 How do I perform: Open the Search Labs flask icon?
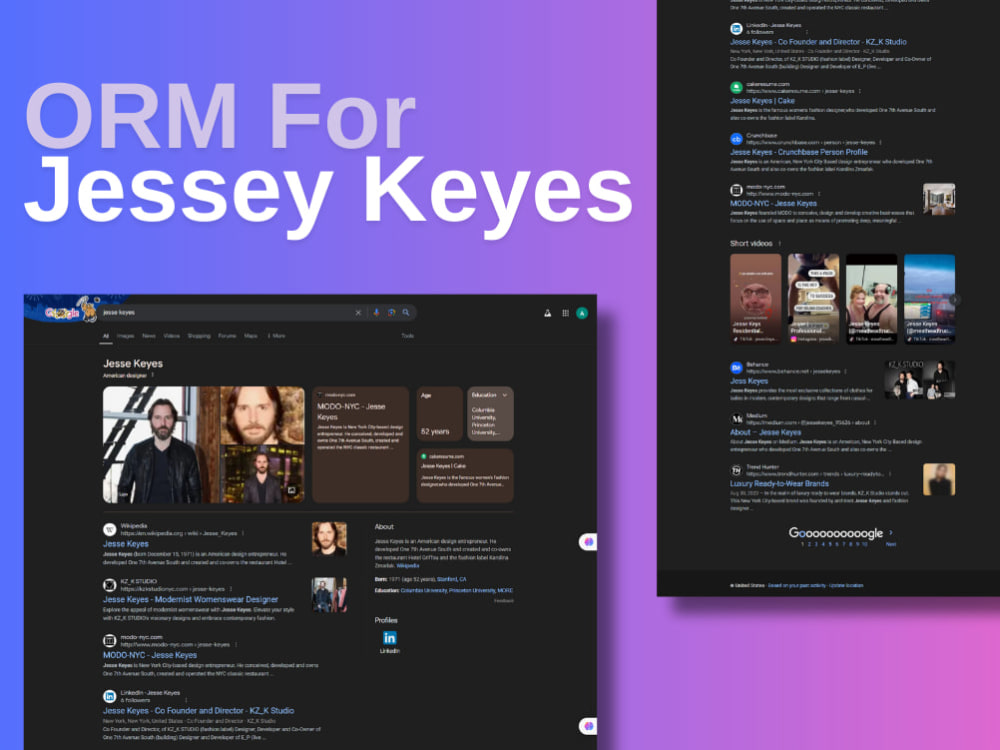point(547,313)
